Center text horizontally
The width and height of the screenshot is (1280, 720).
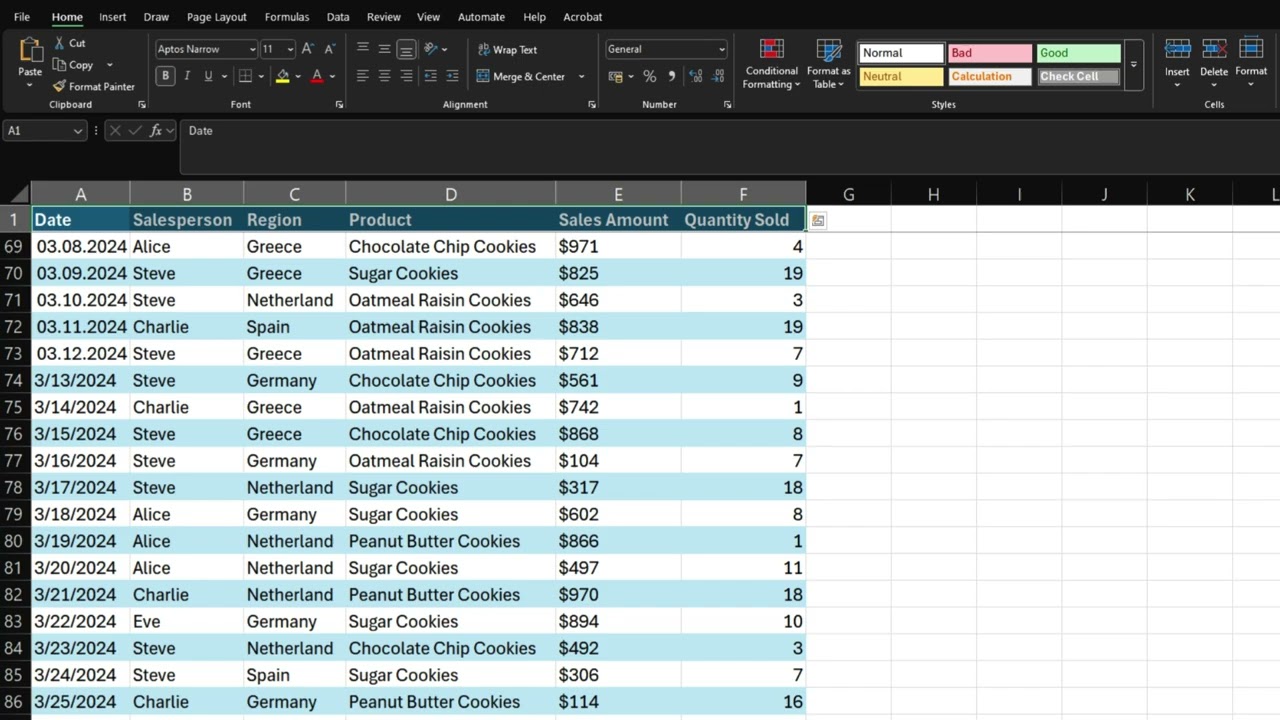tap(384, 76)
